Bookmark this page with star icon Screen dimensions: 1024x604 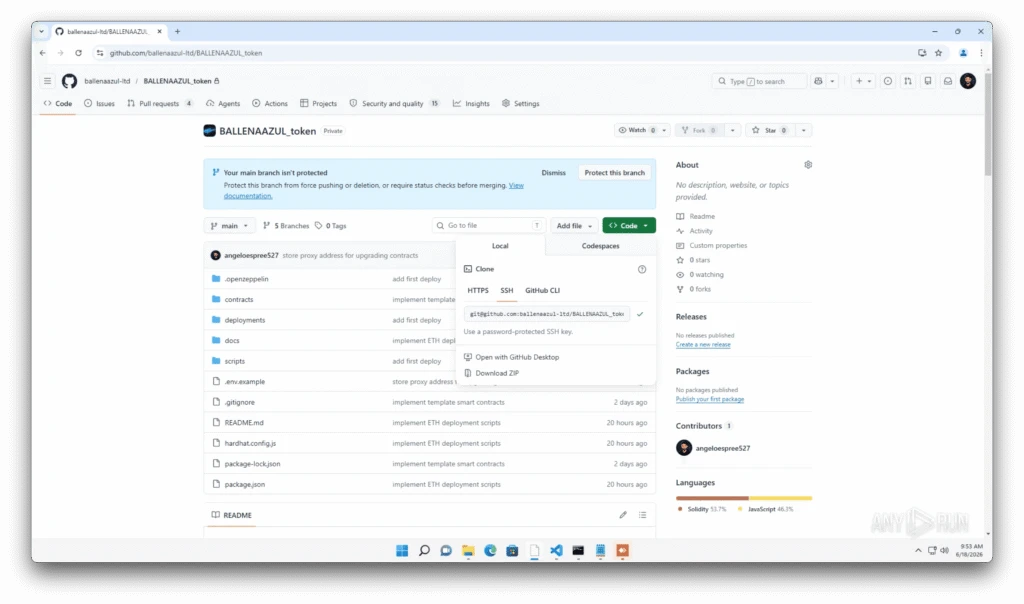pyautogui.click(x=938, y=53)
